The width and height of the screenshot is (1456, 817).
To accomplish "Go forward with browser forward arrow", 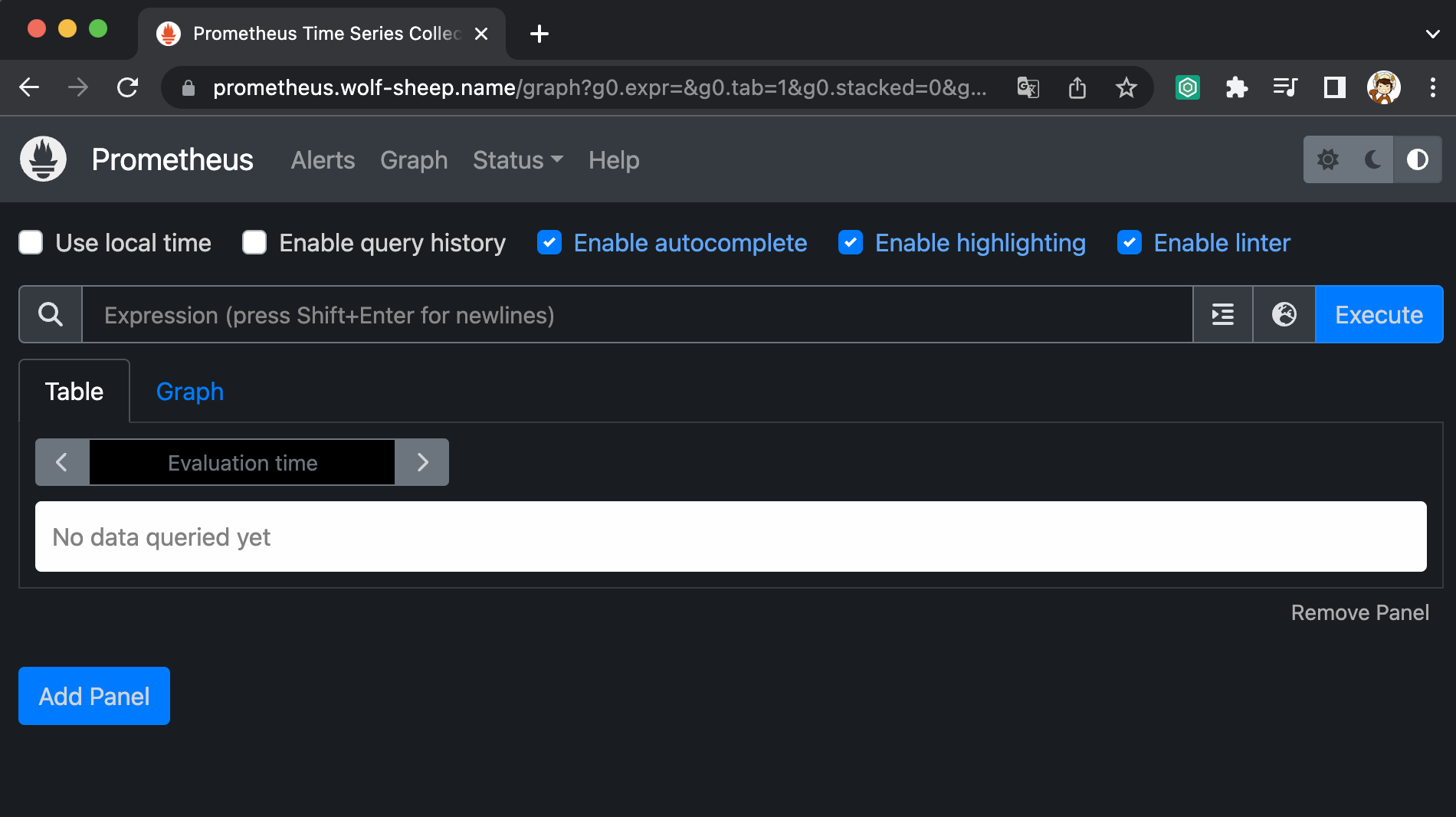I will click(x=78, y=87).
